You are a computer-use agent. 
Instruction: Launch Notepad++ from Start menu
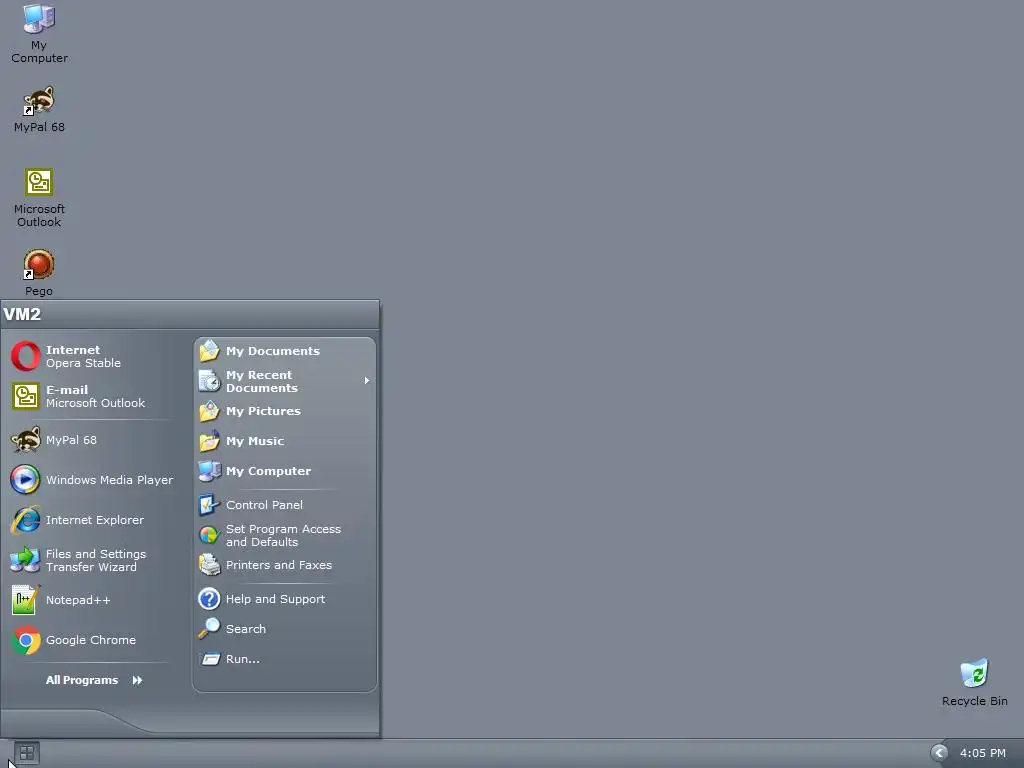91,600
